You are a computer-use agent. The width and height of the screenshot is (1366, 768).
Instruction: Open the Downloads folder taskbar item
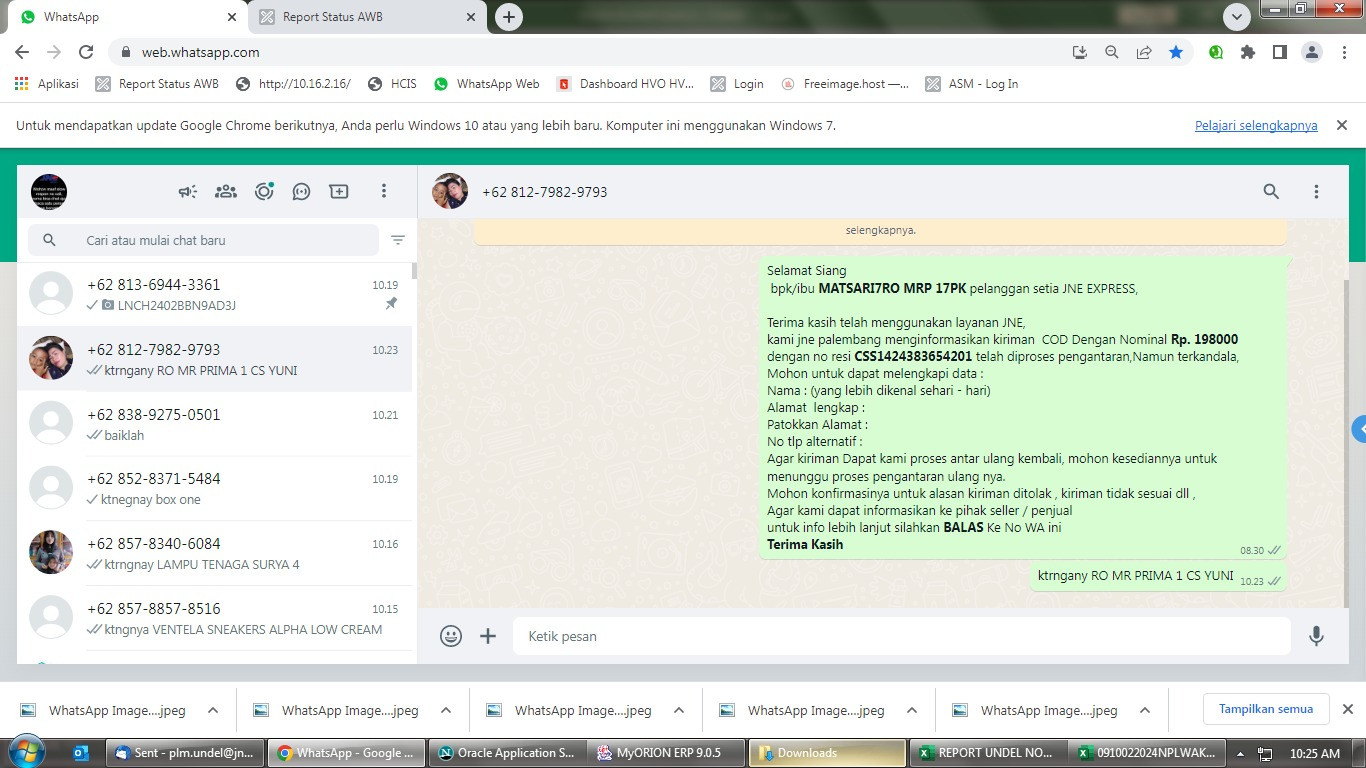[827, 753]
